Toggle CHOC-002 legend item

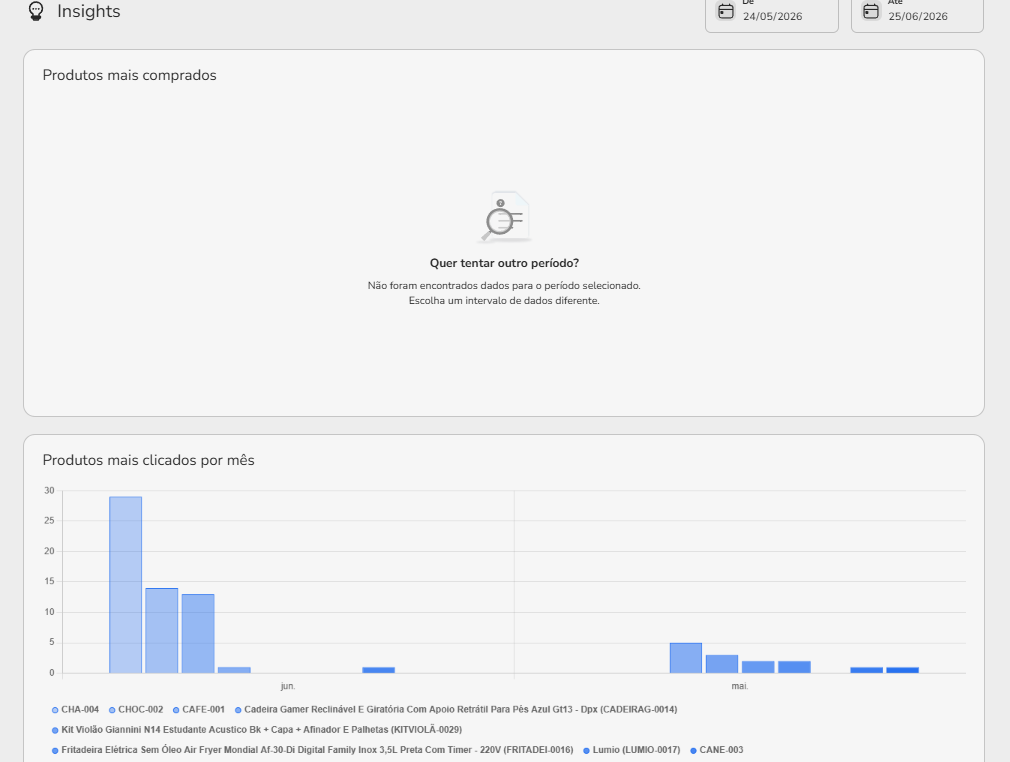coord(136,710)
